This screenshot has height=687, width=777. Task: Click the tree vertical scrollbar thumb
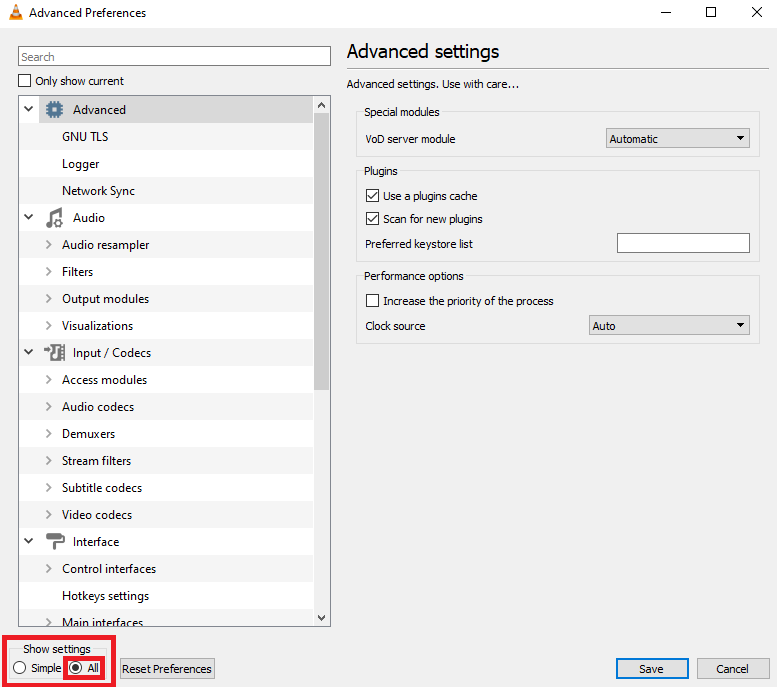click(321, 251)
